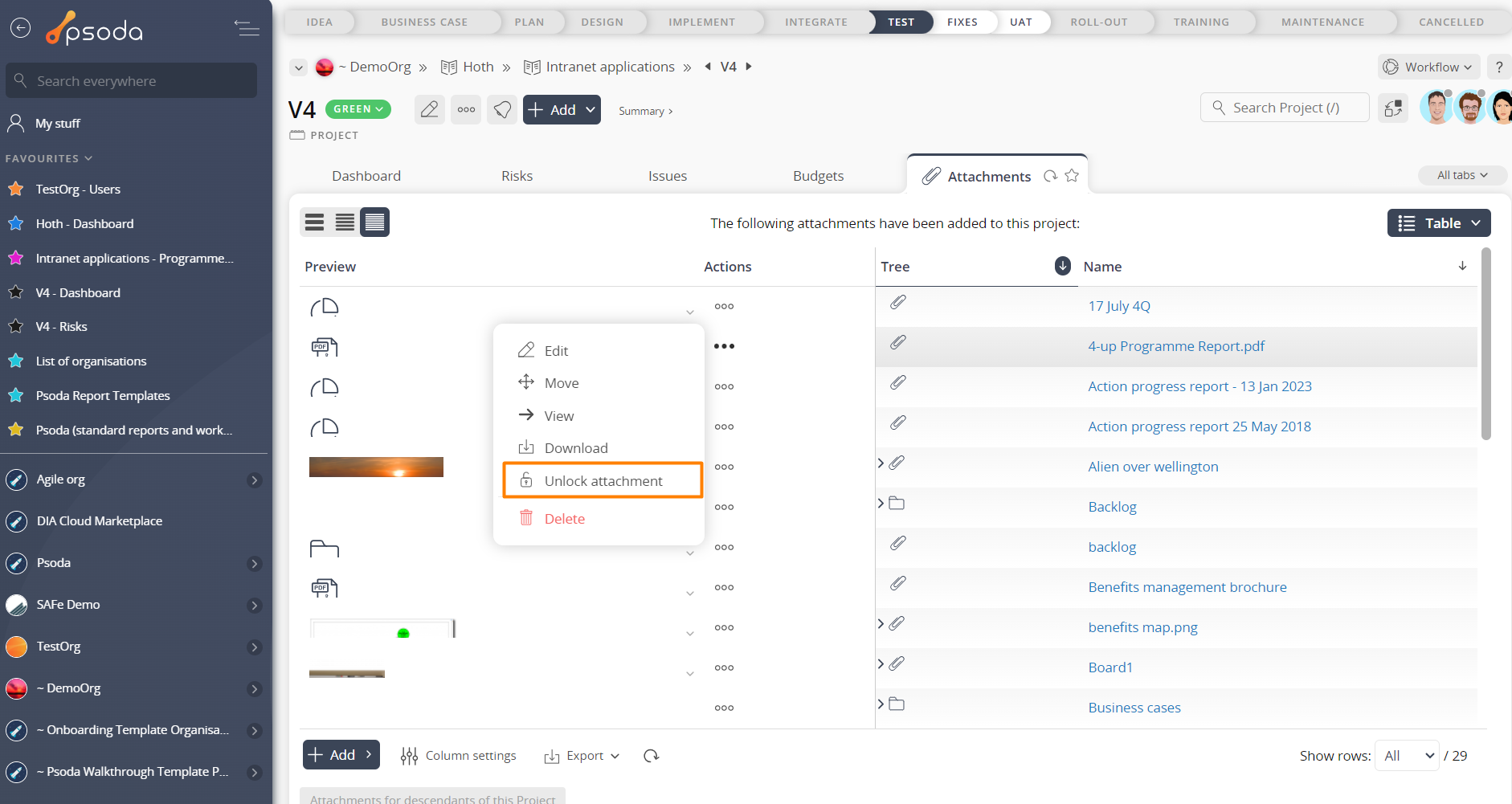The width and height of the screenshot is (1512, 804).
Task: Click the Search everywhere field
Action: (x=132, y=81)
